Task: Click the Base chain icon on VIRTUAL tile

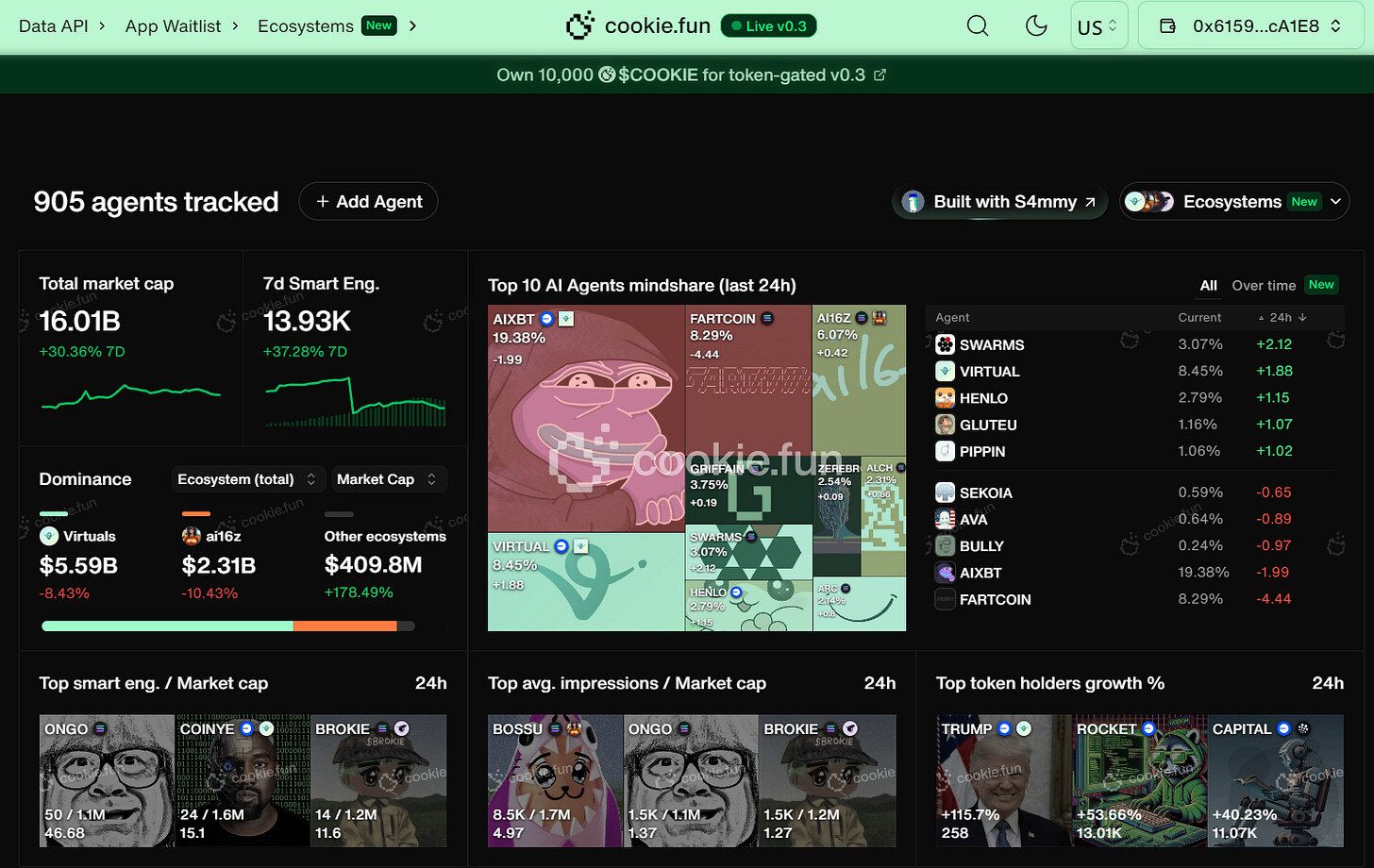Action: pyautogui.click(x=561, y=546)
